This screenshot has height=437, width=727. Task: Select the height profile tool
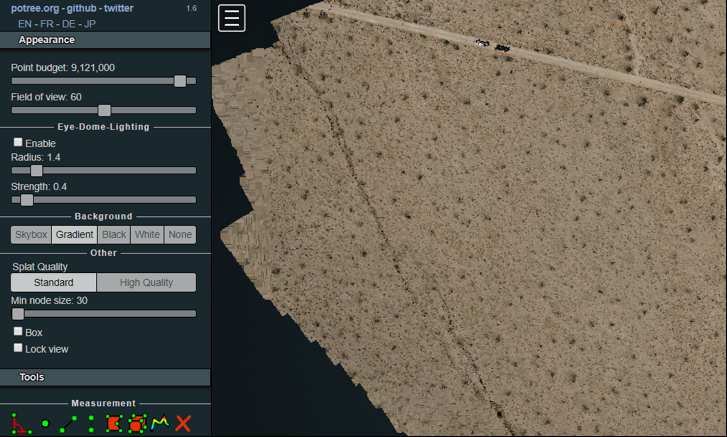pyautogui.click(x=160, y=423)
